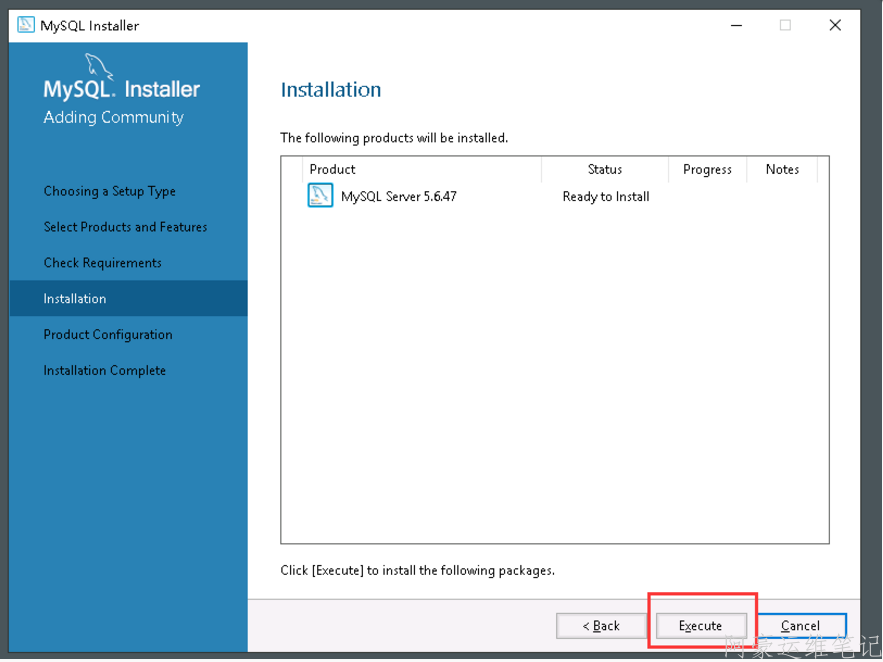Screen dimensions: 883x662
Task: Select the highlighted Installation step
Action: point(75,299)
